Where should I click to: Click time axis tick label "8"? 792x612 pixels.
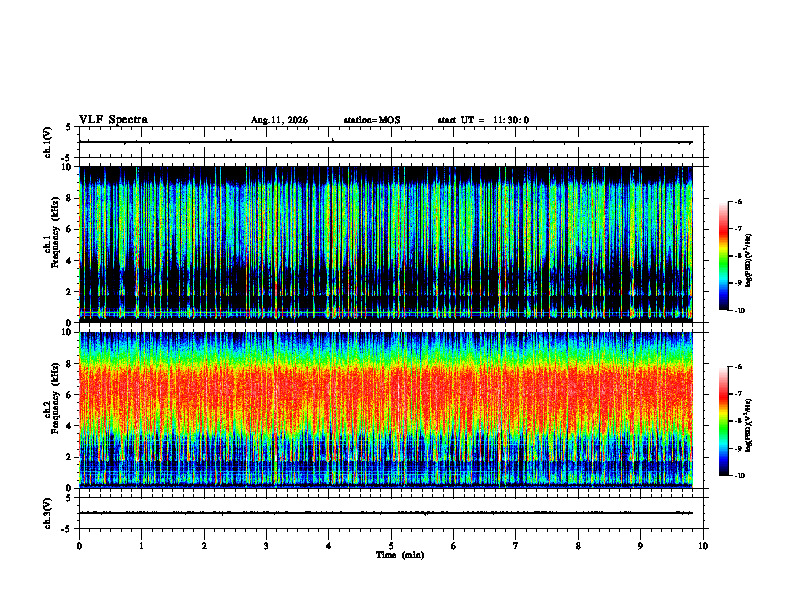coord(578,546)
